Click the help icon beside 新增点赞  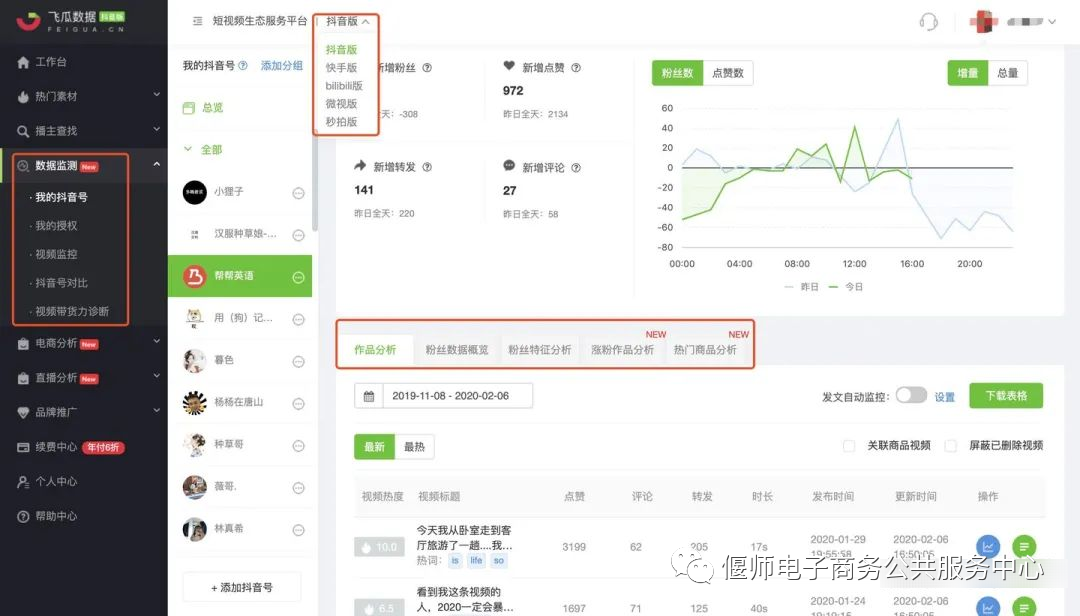tap(576, 68)
